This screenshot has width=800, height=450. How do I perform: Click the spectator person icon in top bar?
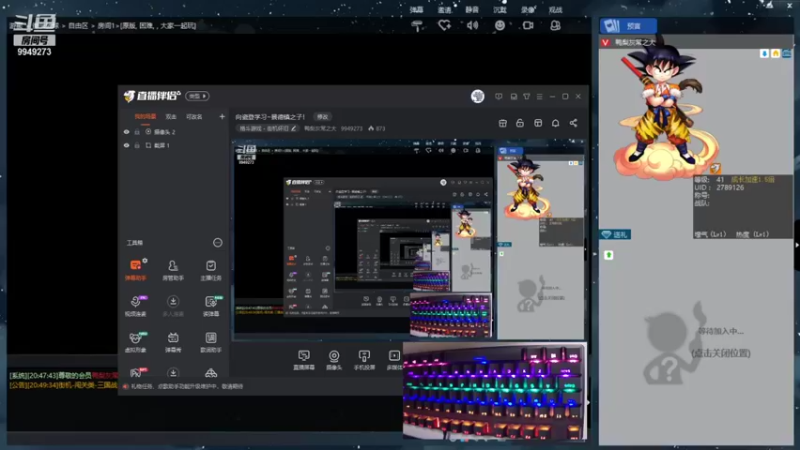coord(556,25)
